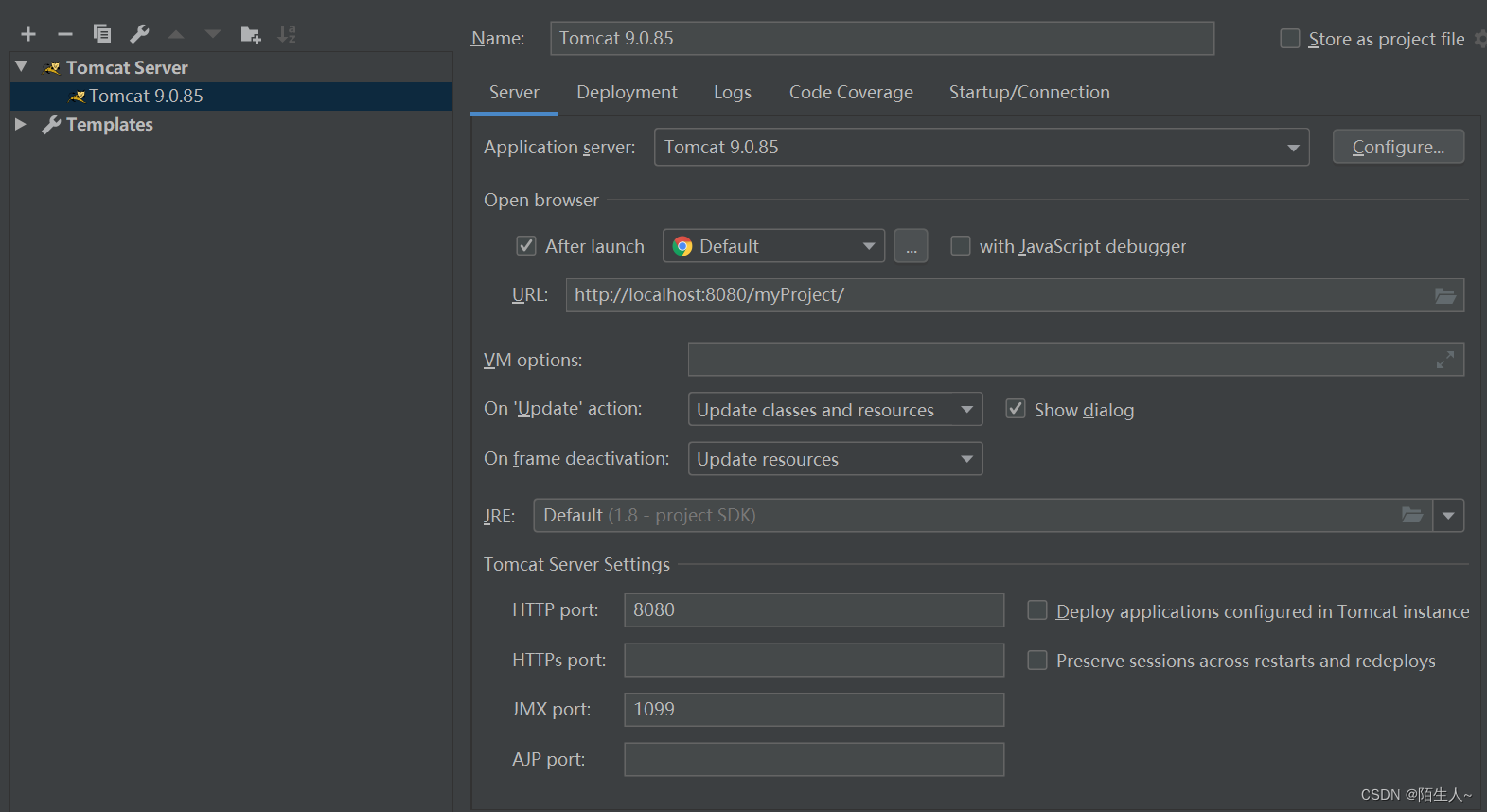Click the JMX port field

[x=814, y=710]
